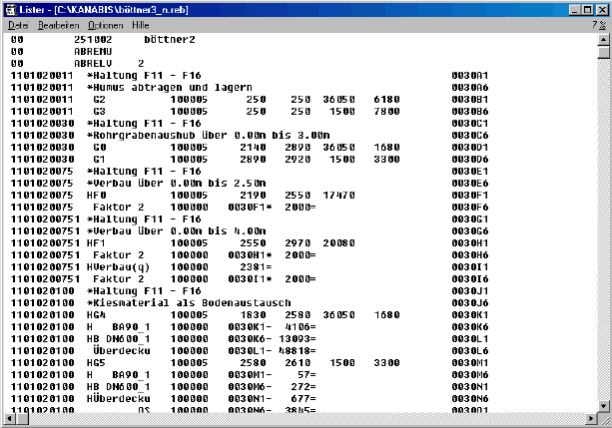612x428 pixels.
Task: Click value '4106=' text
Action: (300, 327)
